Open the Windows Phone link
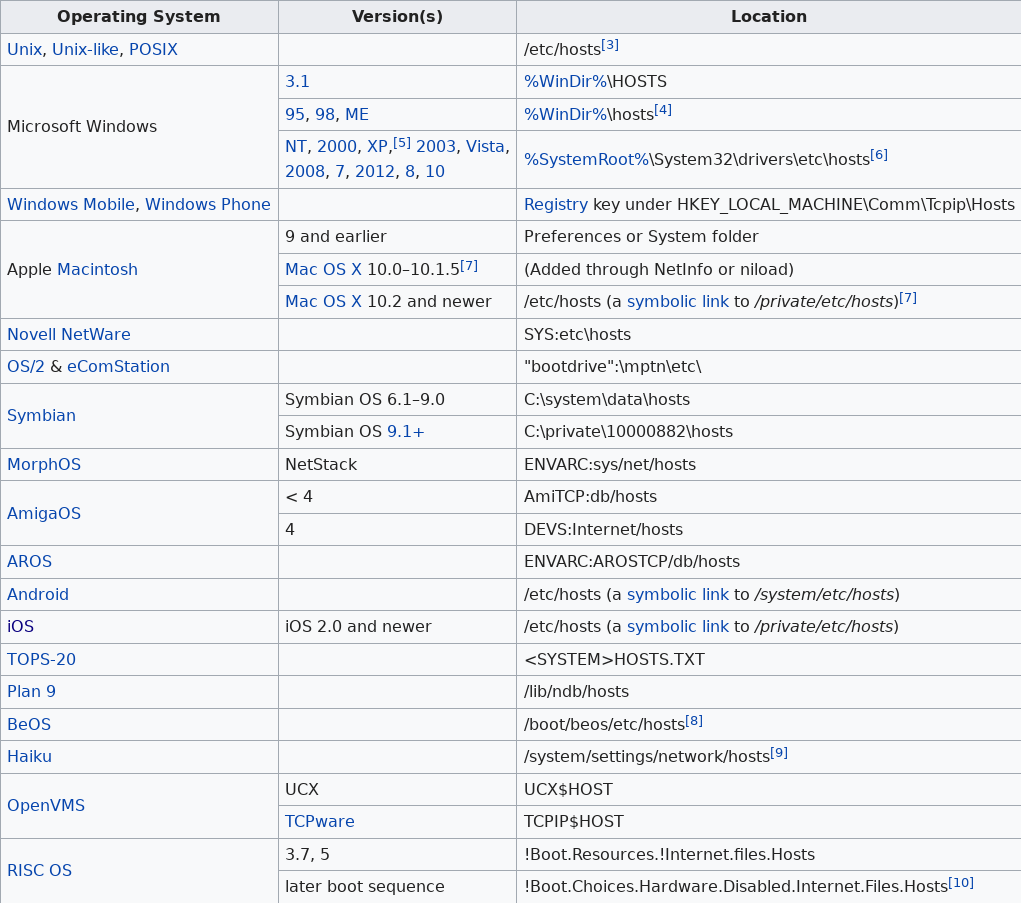 [208, 204]
